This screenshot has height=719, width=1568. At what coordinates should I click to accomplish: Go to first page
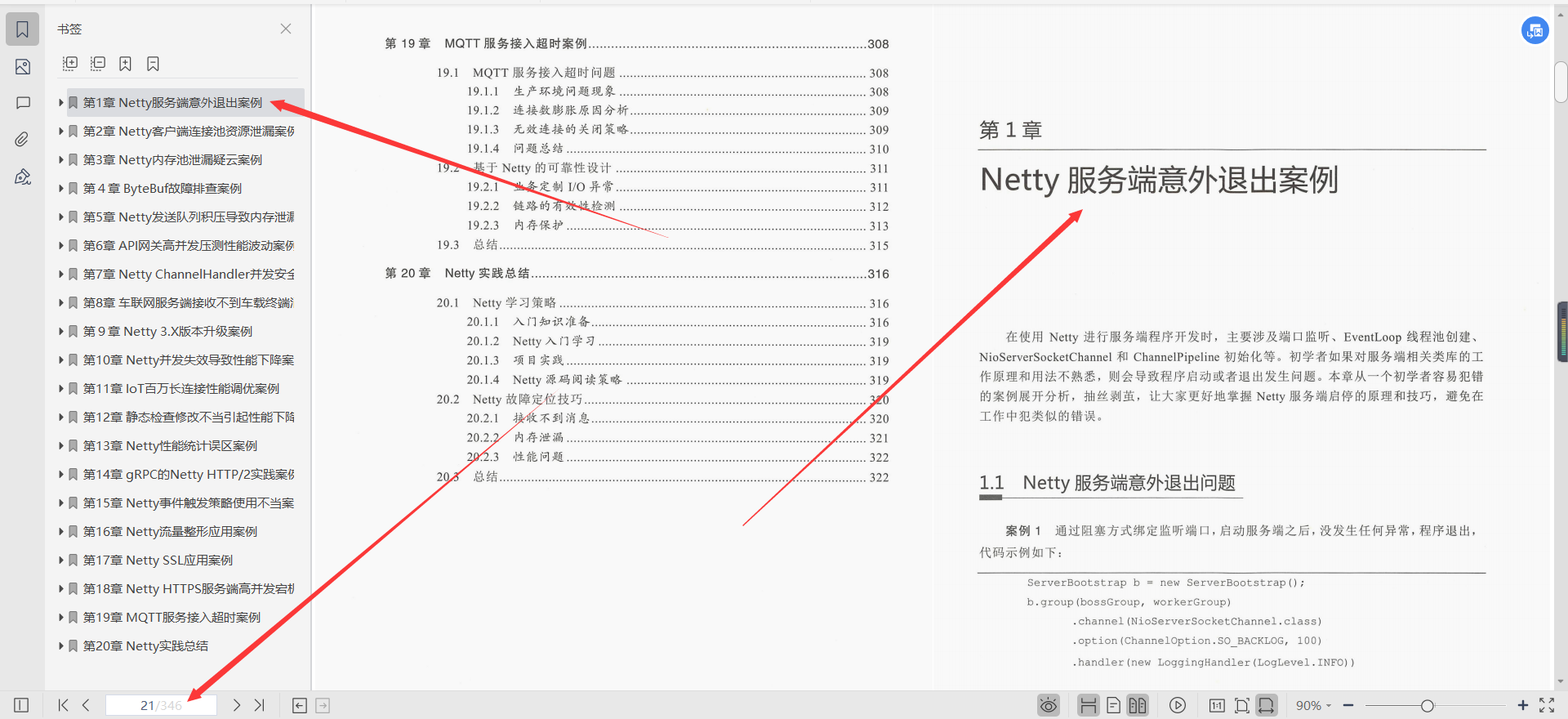(64, 705)
